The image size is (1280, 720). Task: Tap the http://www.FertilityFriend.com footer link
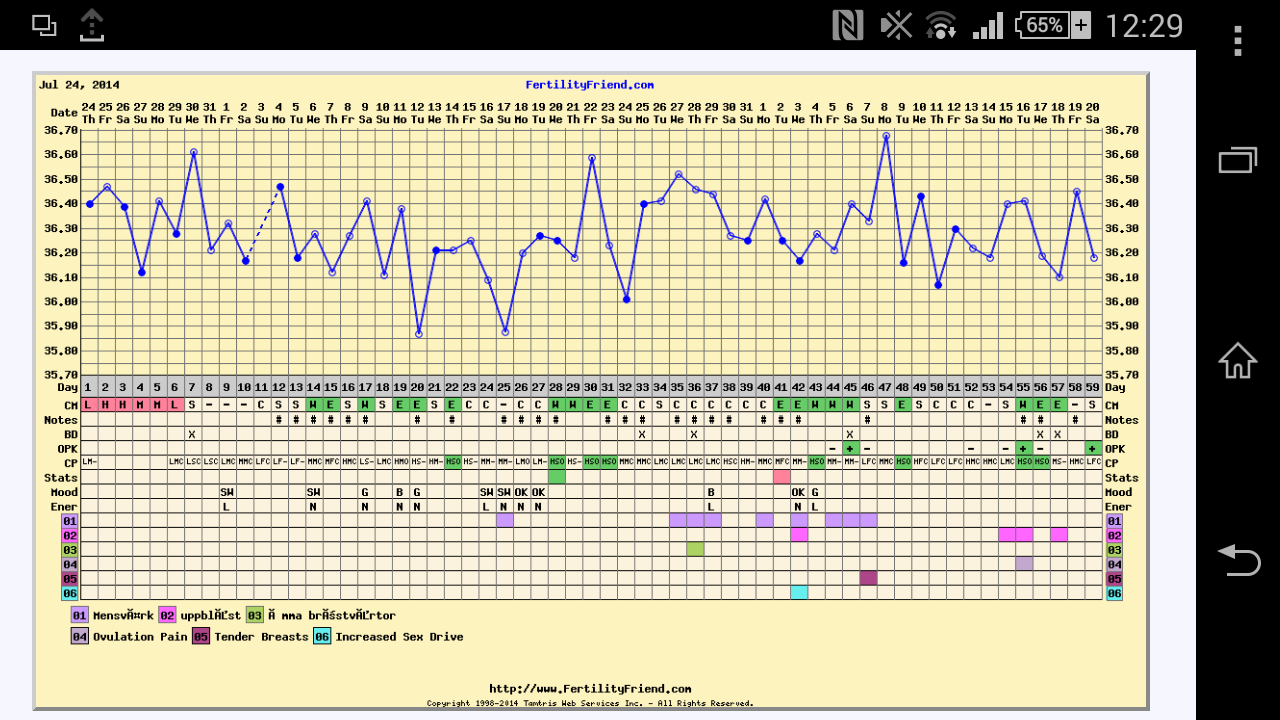[x=590, y=689]
